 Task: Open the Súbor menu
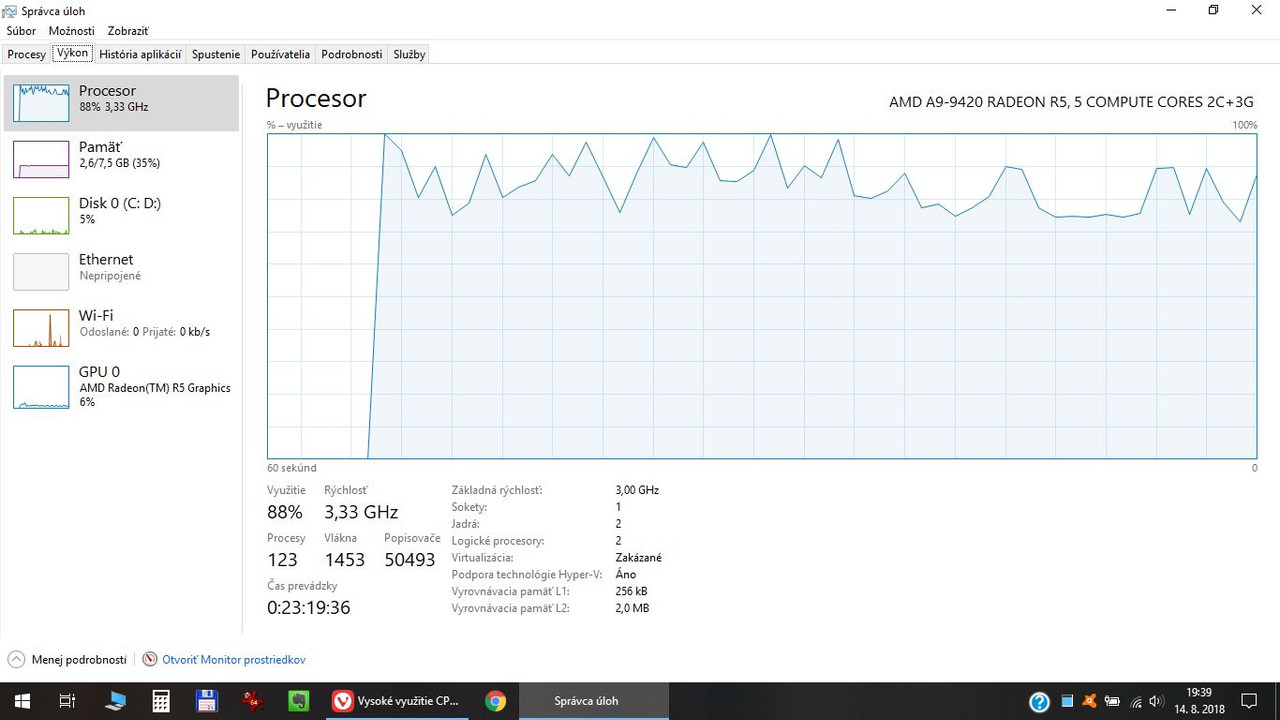(21, 31)
